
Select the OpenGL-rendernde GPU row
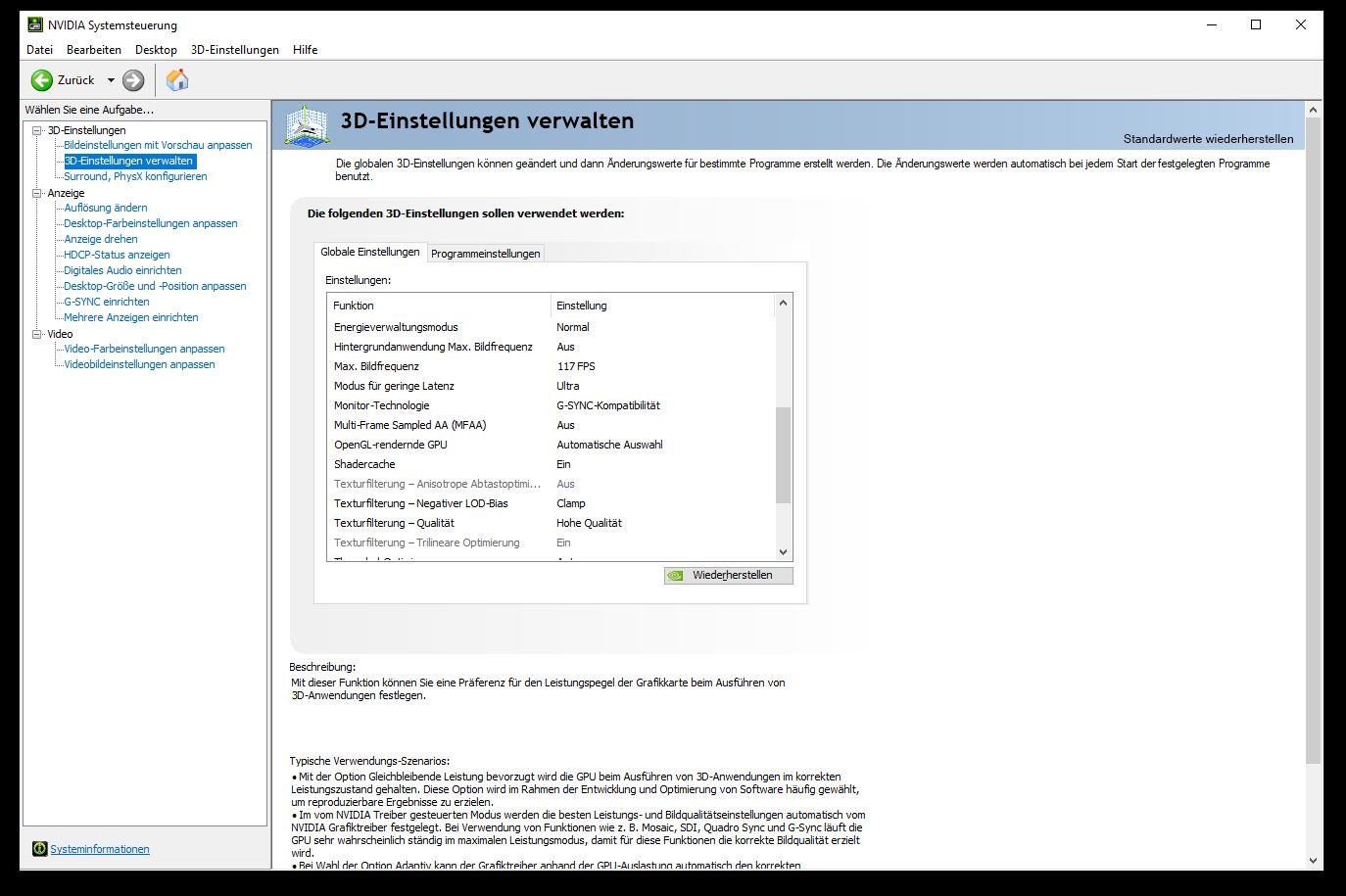(552, 445)
